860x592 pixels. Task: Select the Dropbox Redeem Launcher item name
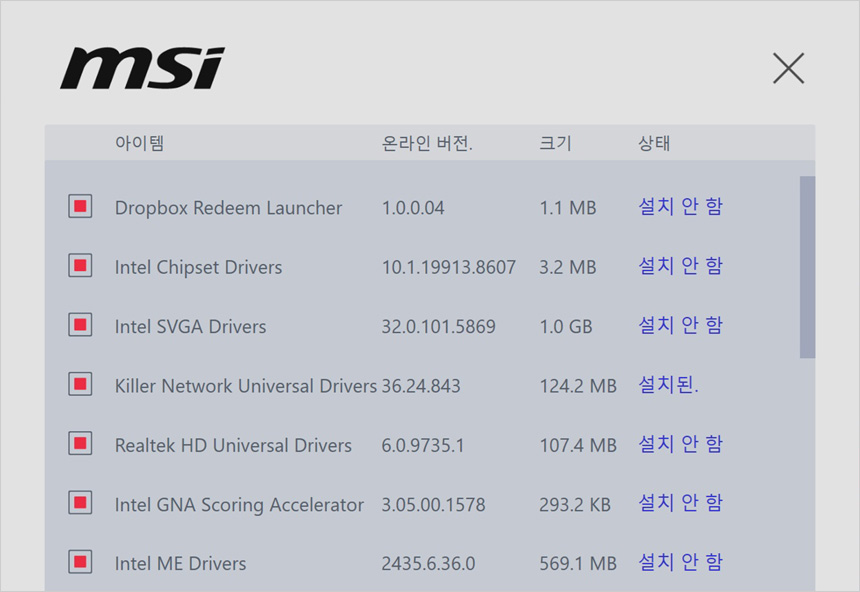[x=228, y=208]
